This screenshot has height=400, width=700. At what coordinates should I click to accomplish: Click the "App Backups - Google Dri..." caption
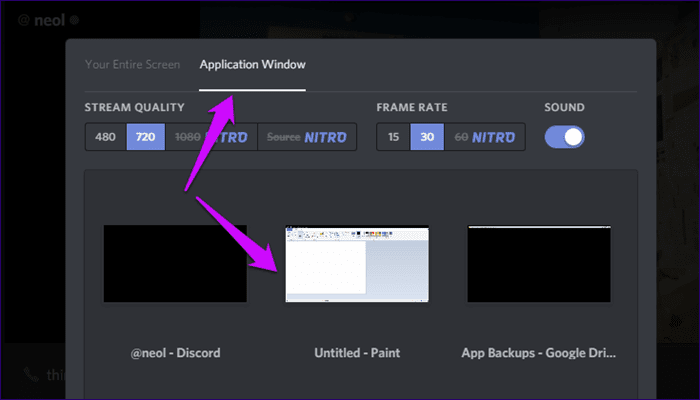(539, 353)
